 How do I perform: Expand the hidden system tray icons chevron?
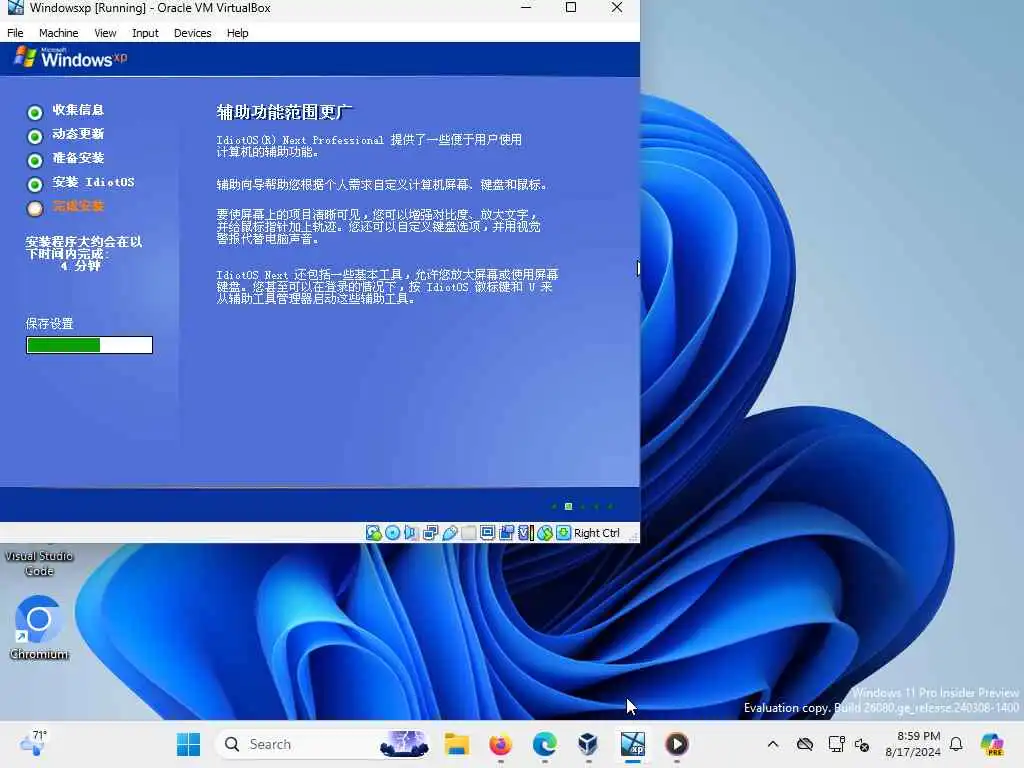point(773,744)
